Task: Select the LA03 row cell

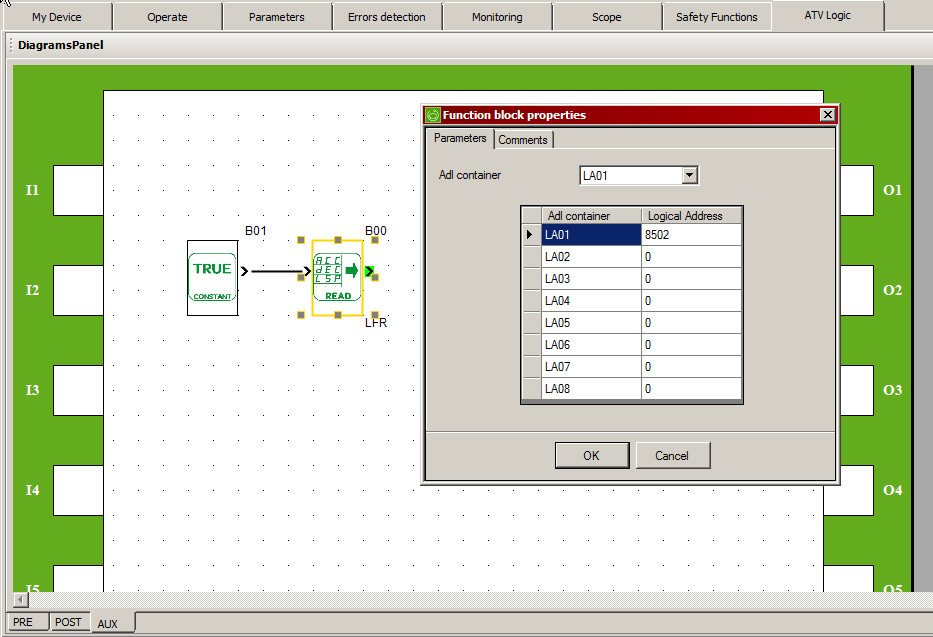Action: [591, 278]
